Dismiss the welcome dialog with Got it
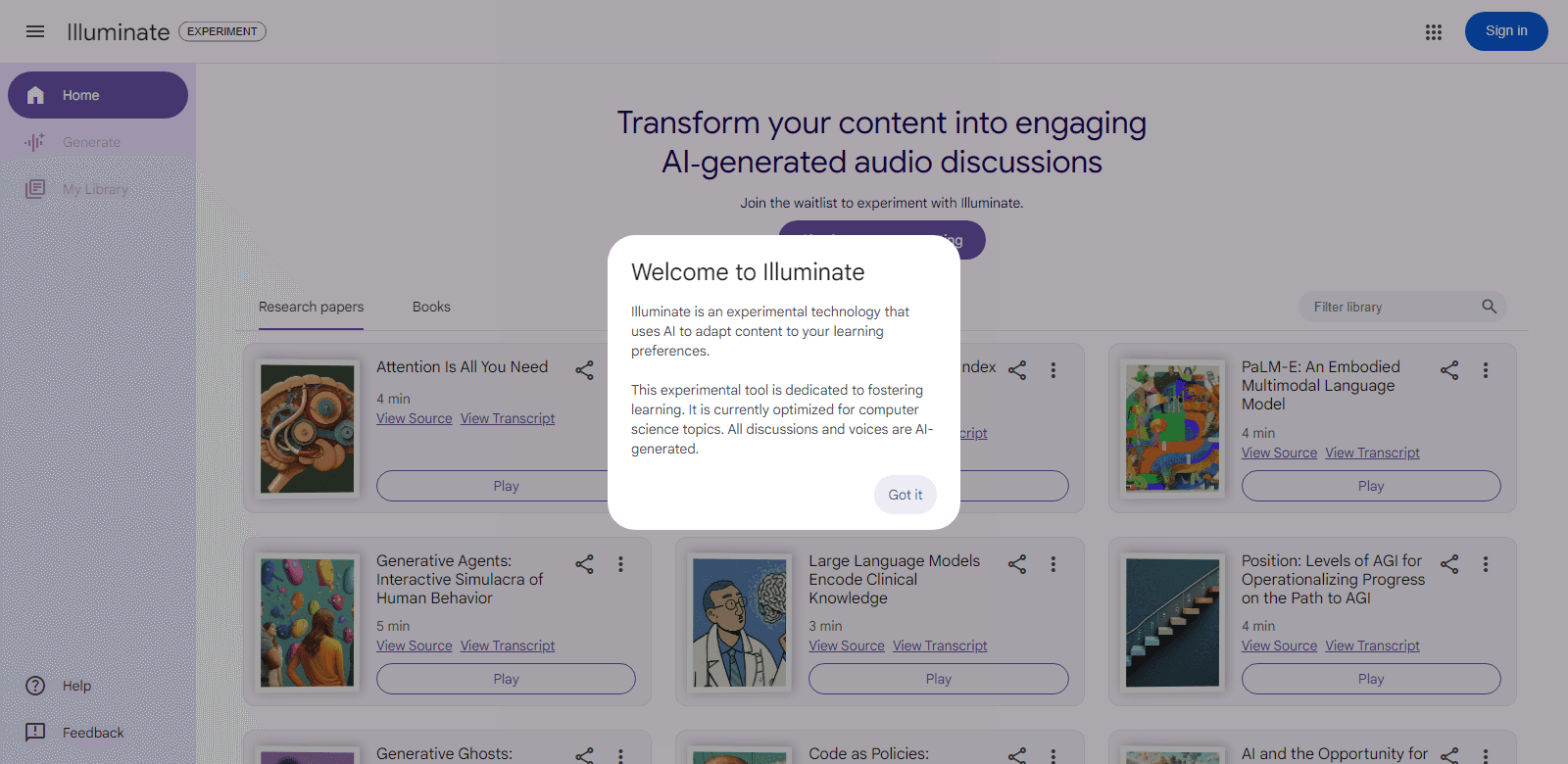 [x=906, y=495]
